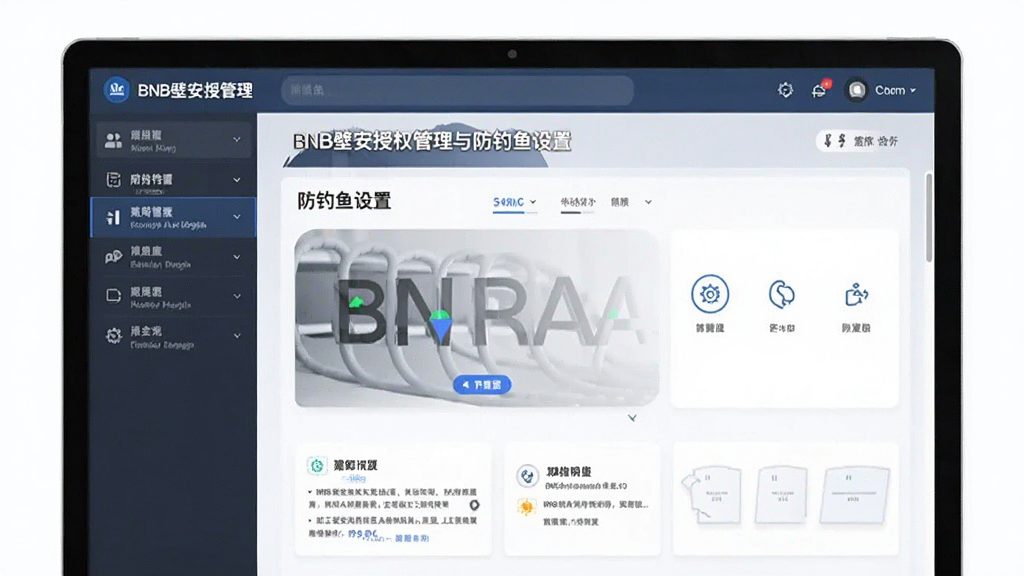Click the gear icon at sidebar bottom

point(114,336)
